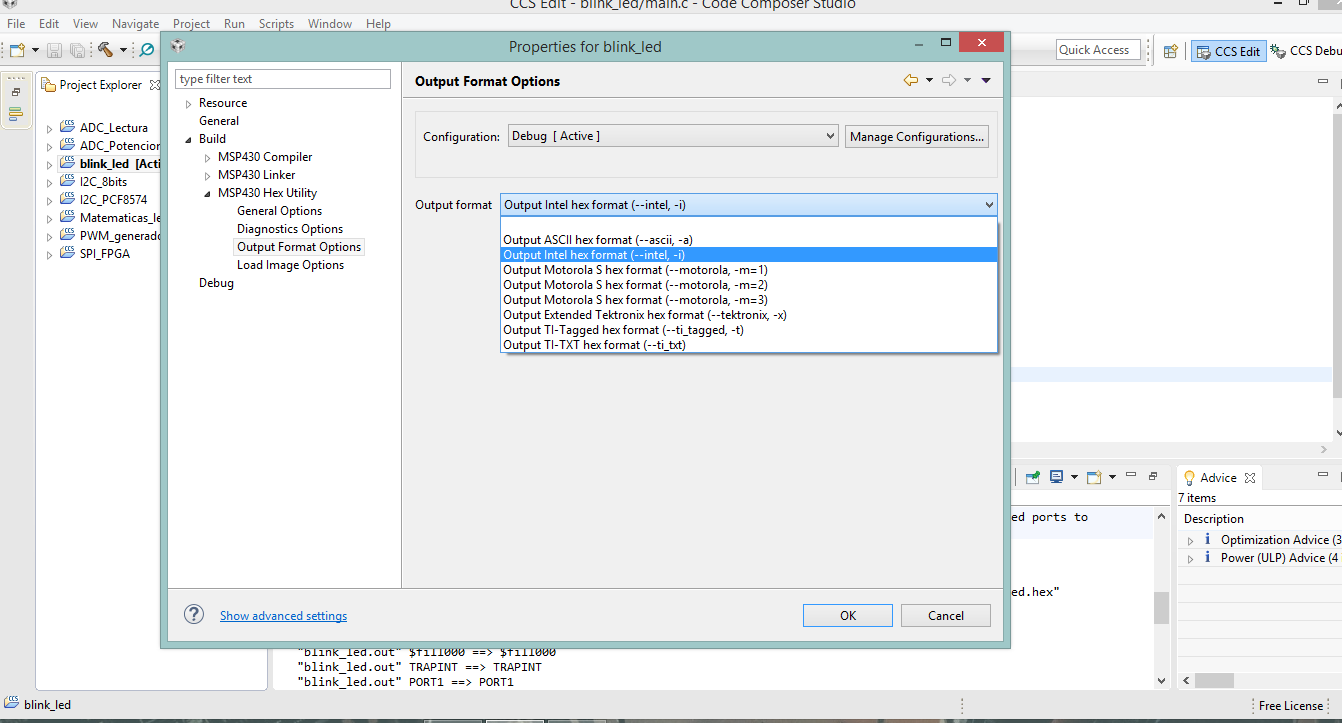Click the help question mark icon in dialog
This screenshot has width=1342, height=723.
pyautogui.click(x=194, y=614)
